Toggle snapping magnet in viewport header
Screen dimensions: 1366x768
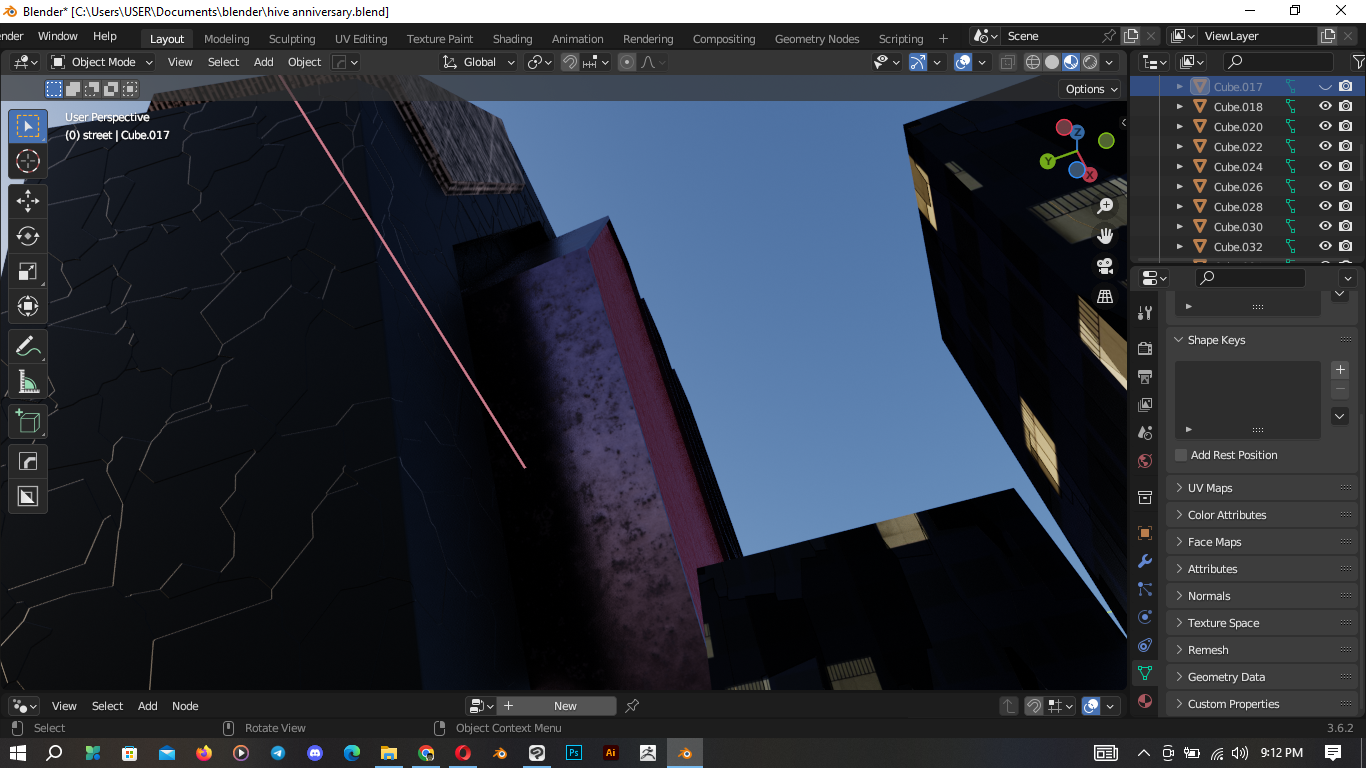(569, 62)
